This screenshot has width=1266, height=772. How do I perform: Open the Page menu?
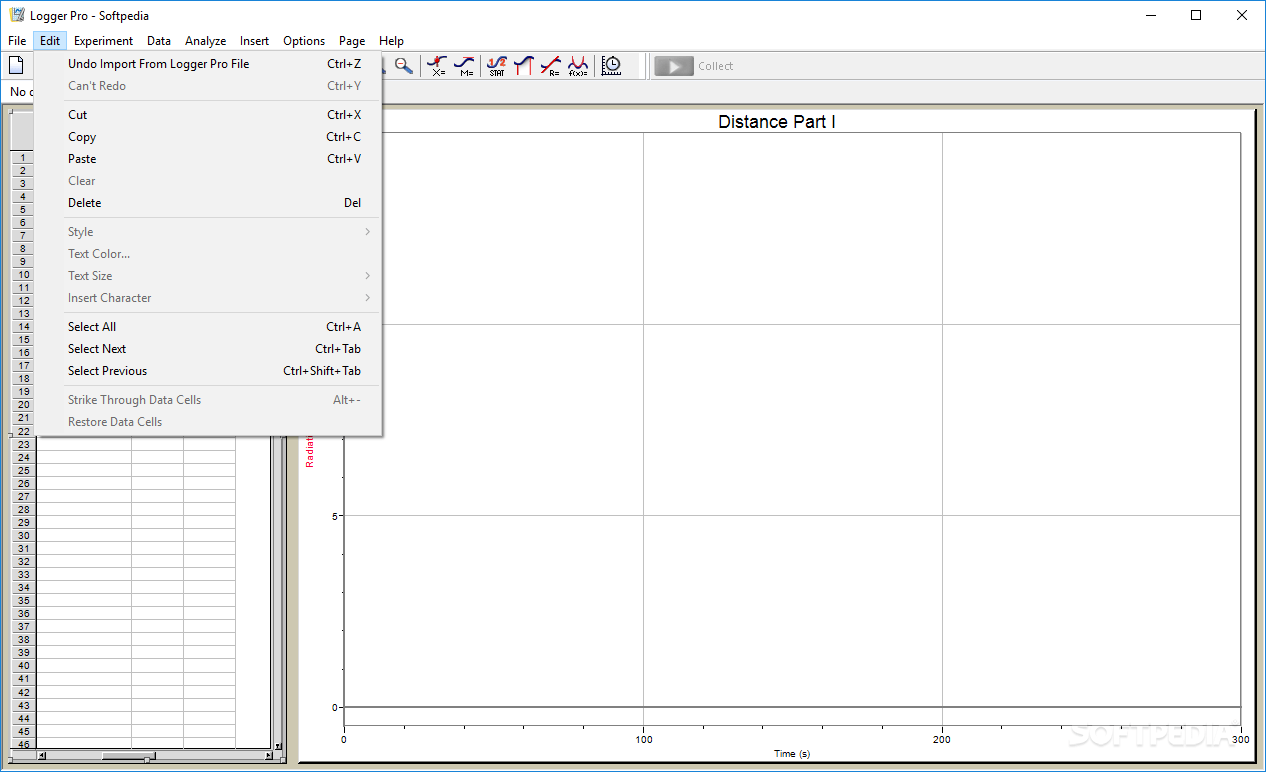click(352, 41)
